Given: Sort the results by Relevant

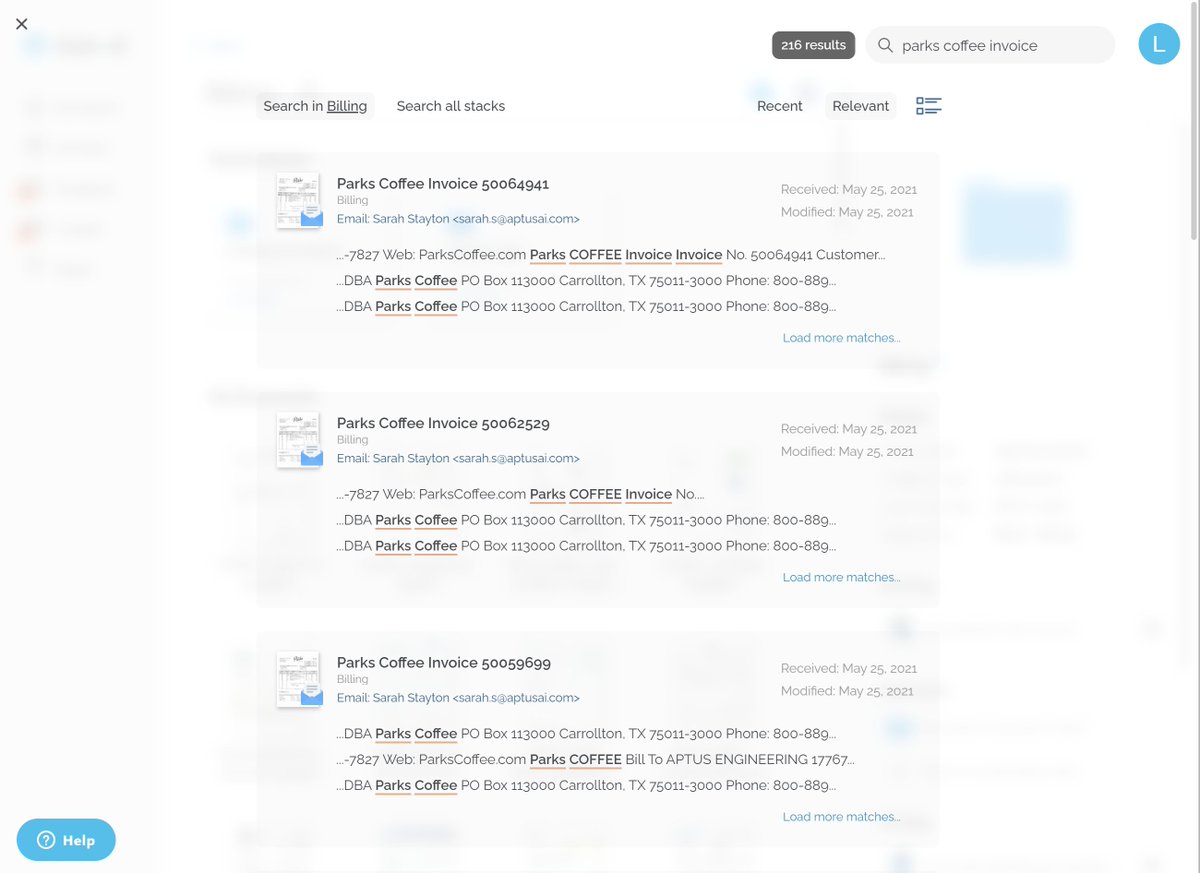Looking at the screenshot, I should coord(861,106).
